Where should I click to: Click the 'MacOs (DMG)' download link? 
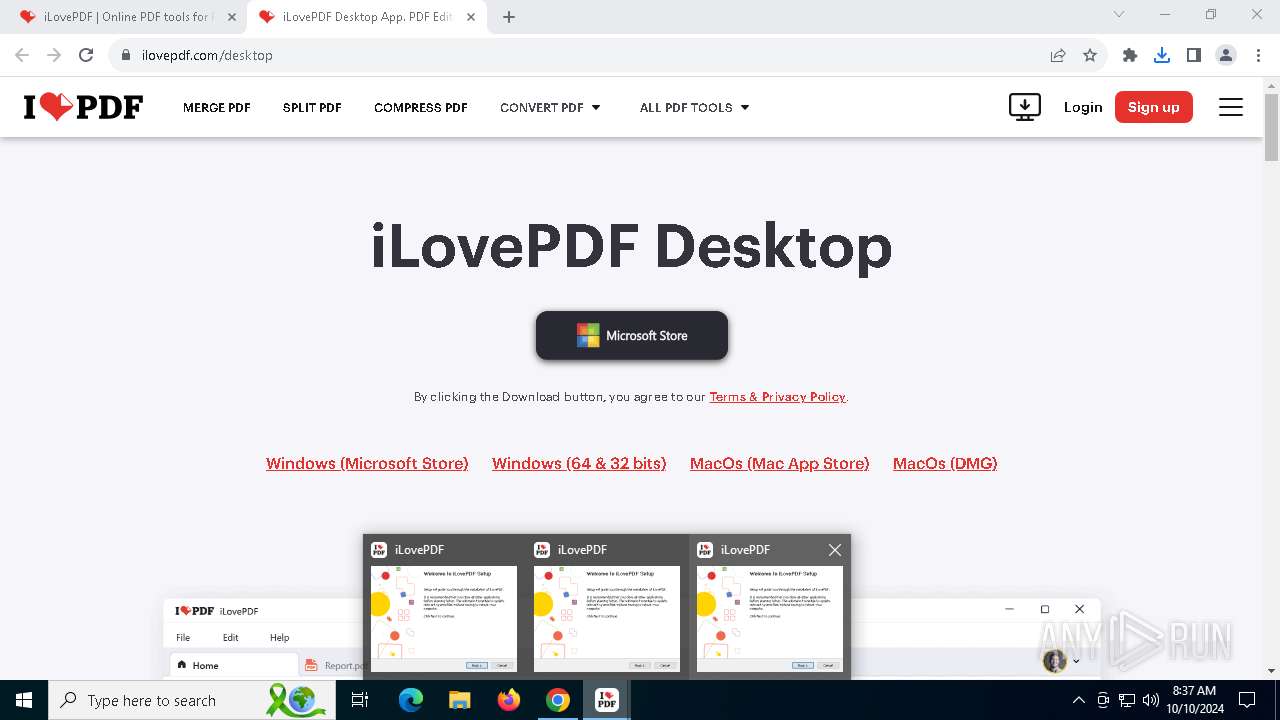945,463
